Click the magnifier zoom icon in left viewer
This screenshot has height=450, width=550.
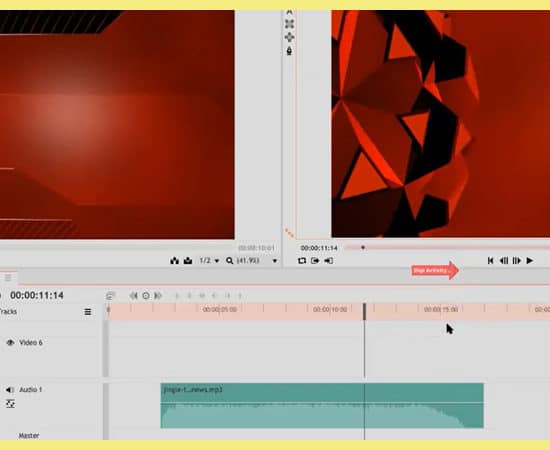click(229, 261)
